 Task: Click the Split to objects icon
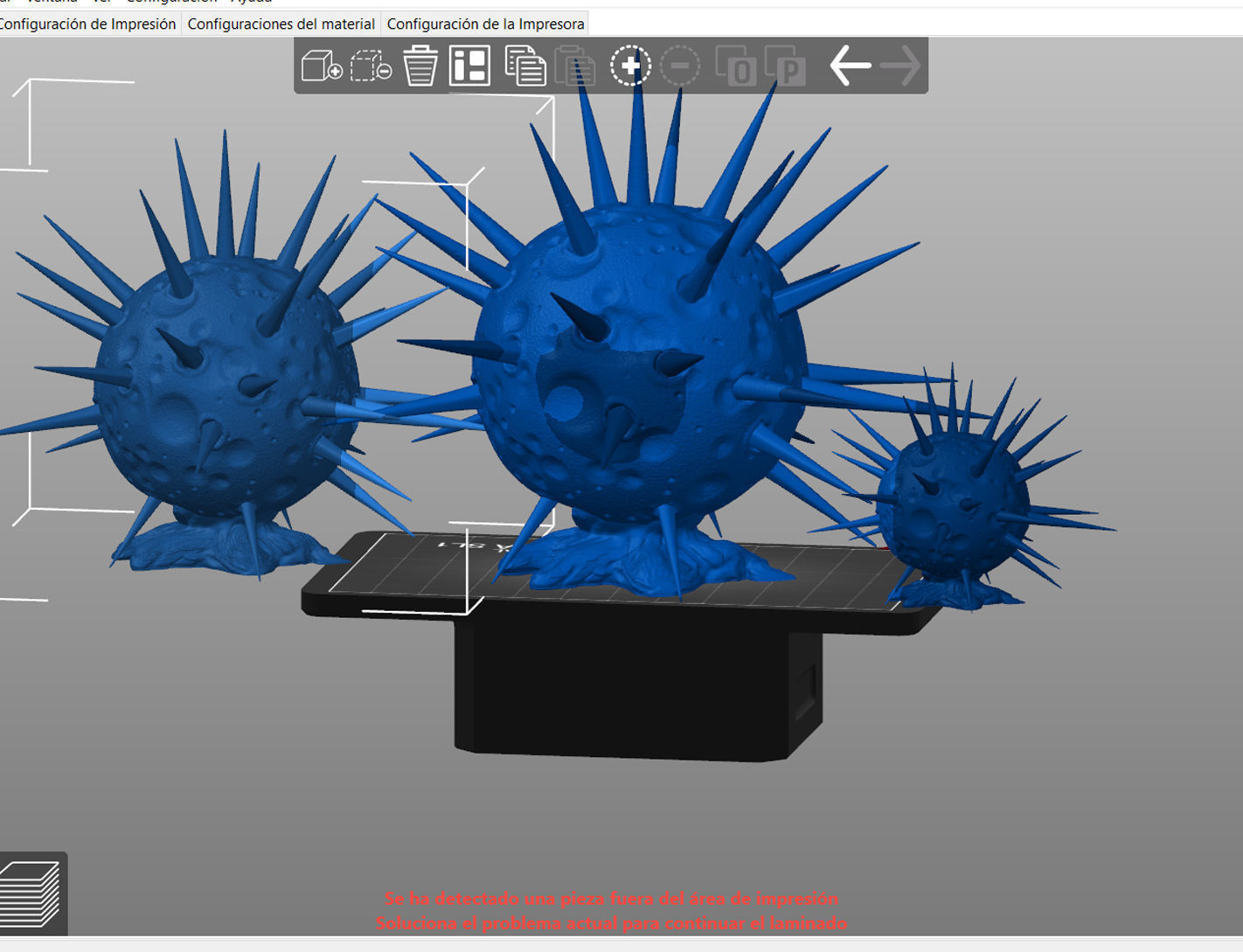coord(735,66)
